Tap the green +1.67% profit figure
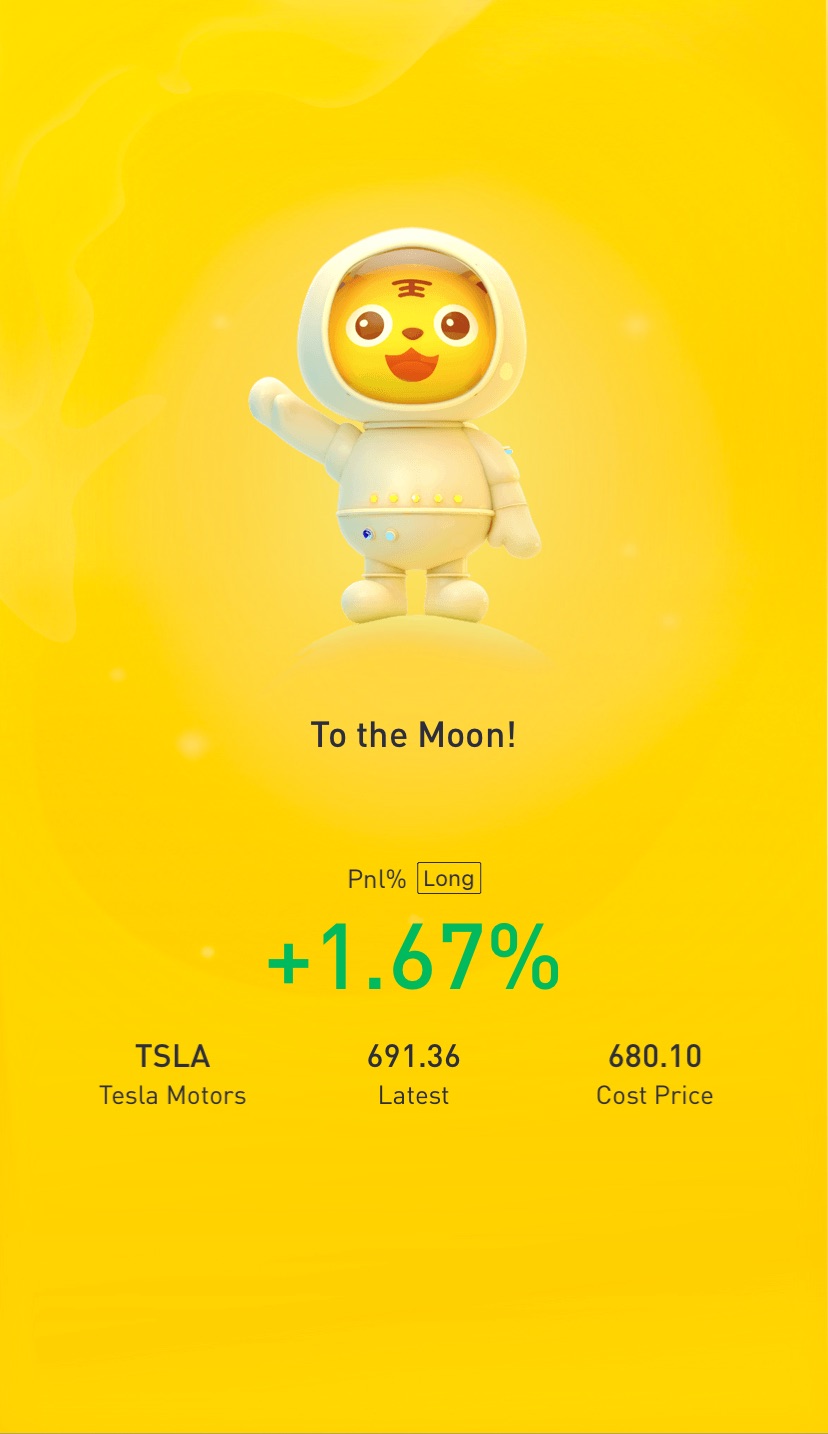 412,957
